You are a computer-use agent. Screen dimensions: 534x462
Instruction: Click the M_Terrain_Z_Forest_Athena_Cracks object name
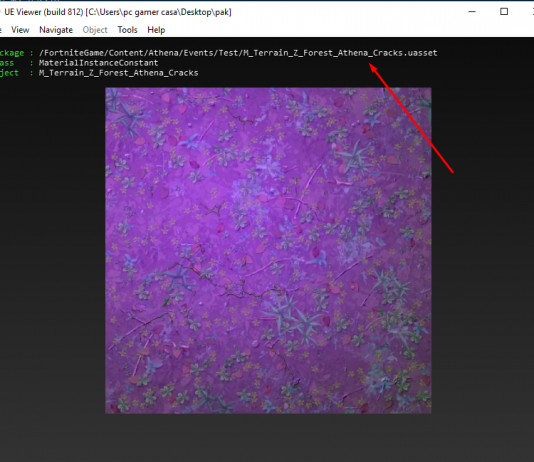click(119, 73)
